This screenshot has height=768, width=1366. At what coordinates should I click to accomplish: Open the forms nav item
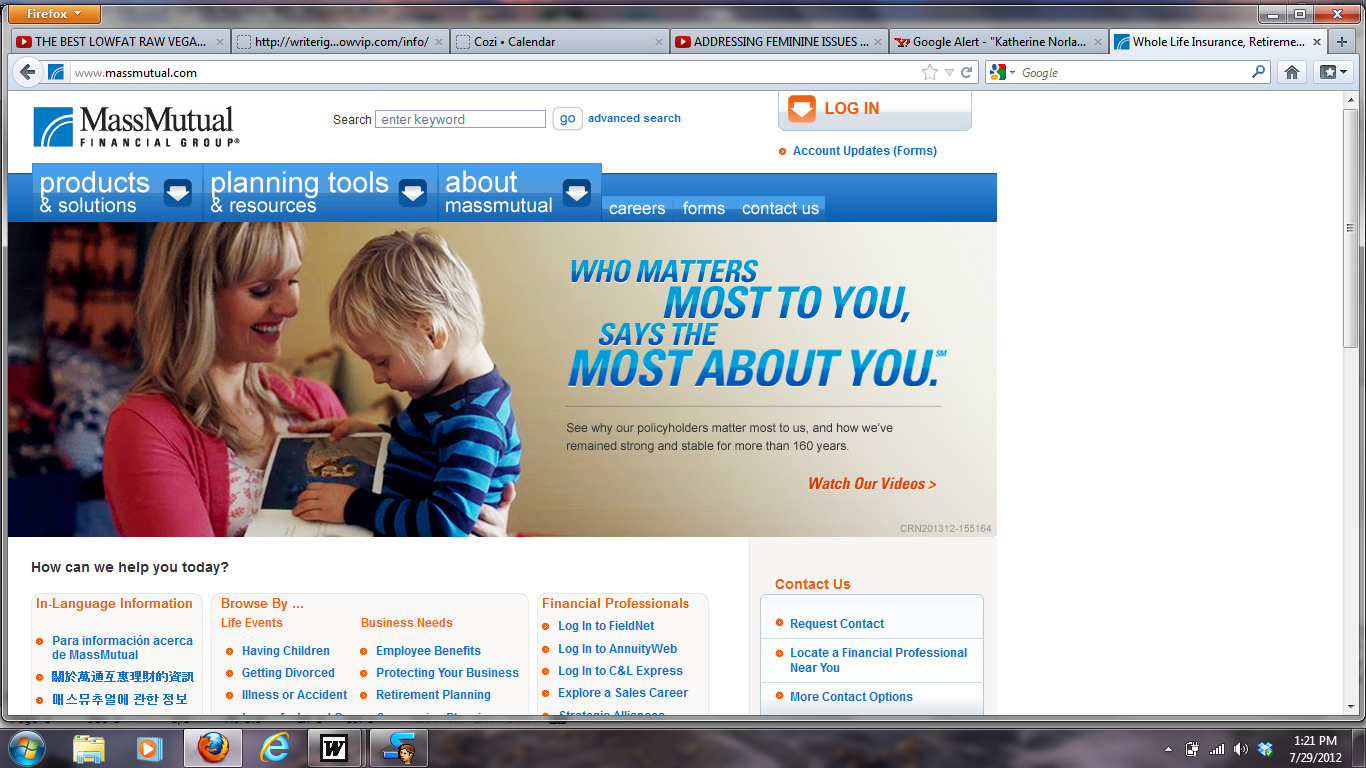click(704, 208)
